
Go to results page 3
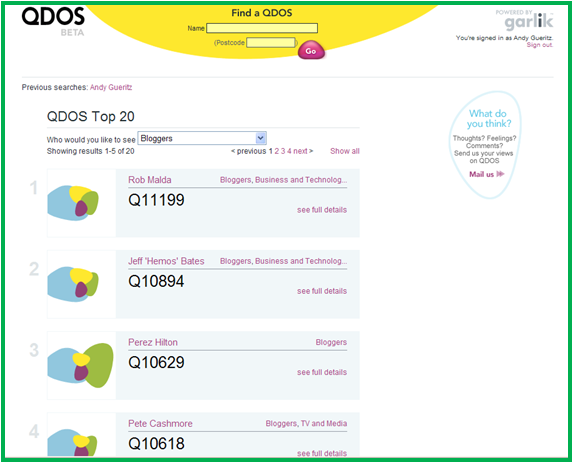[x=283, y=151]
